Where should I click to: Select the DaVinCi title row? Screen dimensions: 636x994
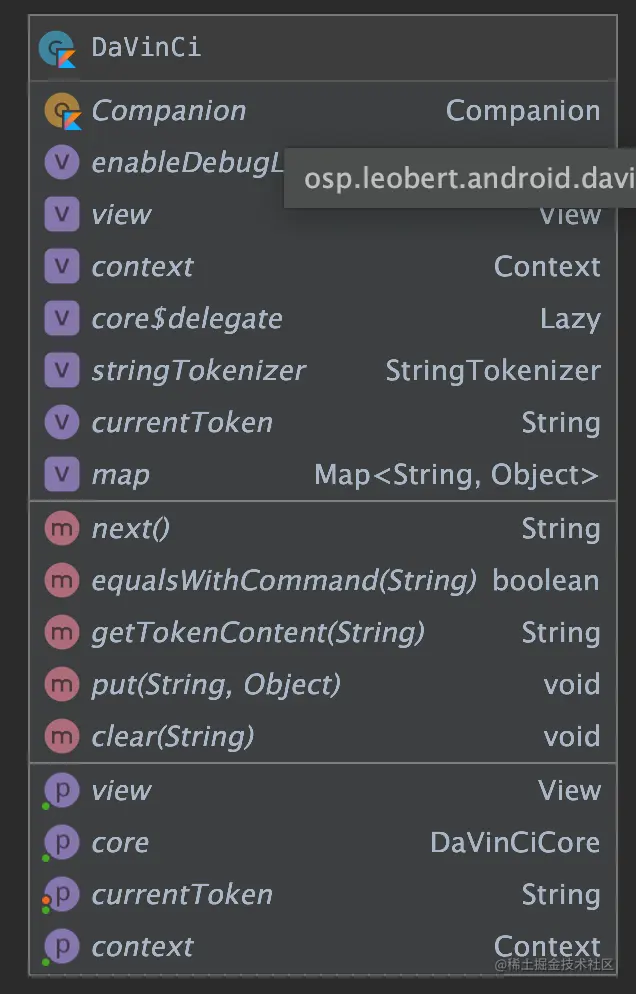click(143, 45)
